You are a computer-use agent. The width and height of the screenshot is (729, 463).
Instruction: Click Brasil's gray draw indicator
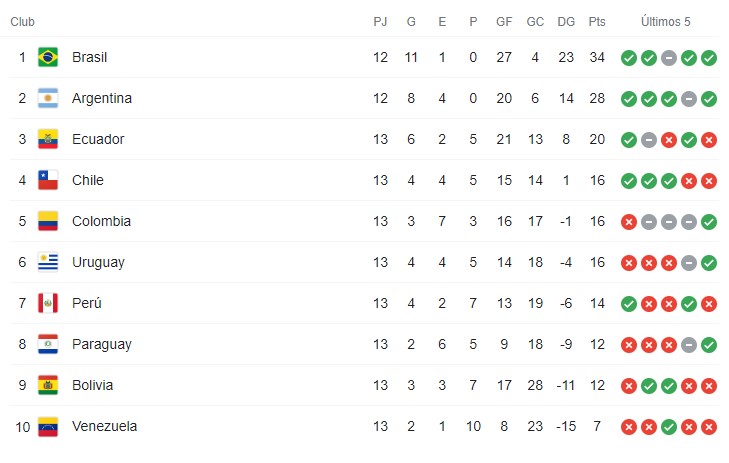(x=669, y=58)
